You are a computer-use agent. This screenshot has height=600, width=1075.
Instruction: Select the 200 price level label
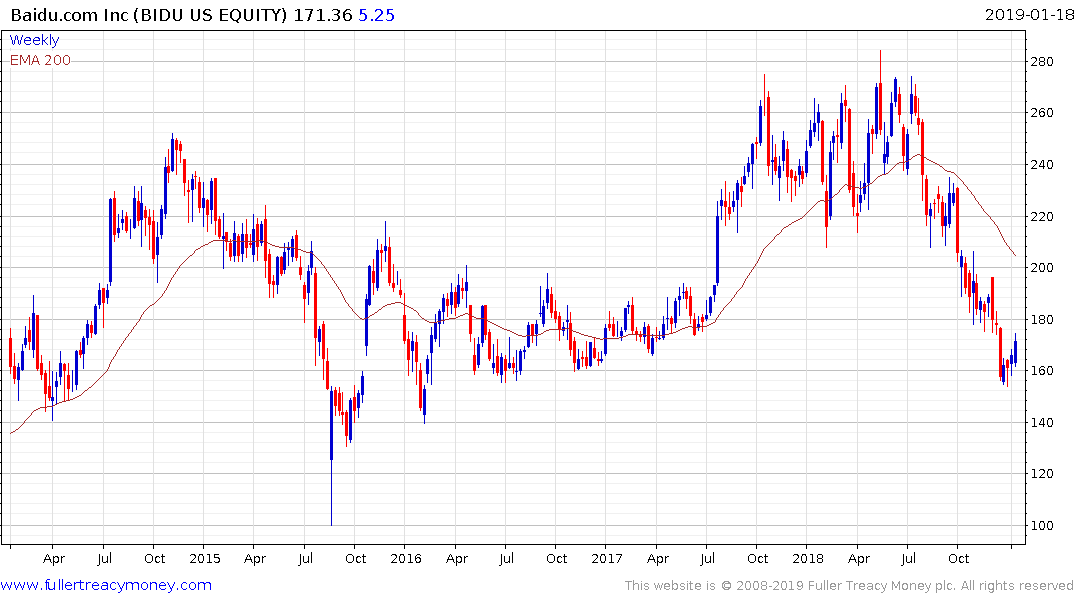tap(1046, 268)
